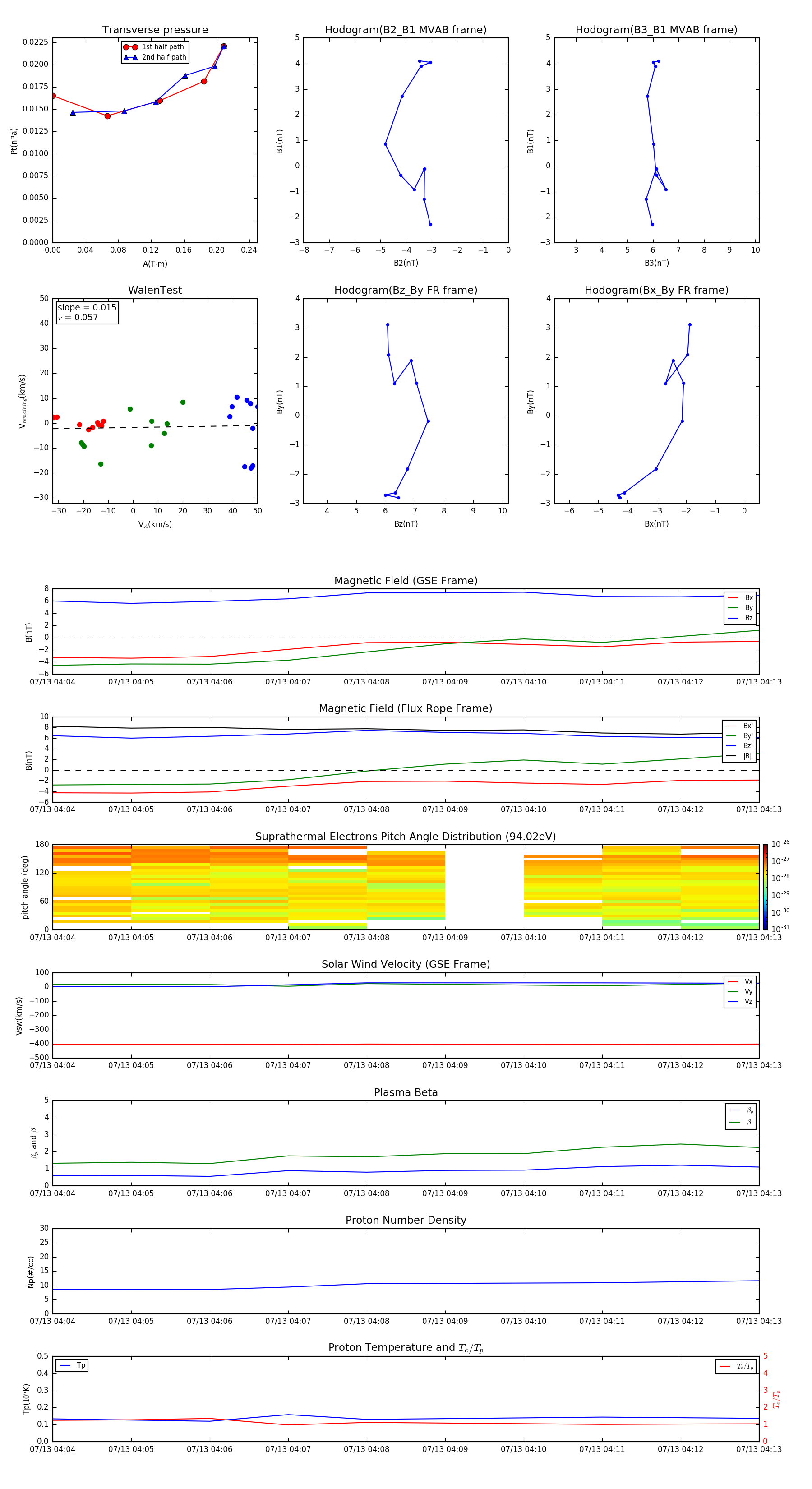Select the |B| legend entry
This screenshot has height=1489, width=812.
click(x=739, y=756)
